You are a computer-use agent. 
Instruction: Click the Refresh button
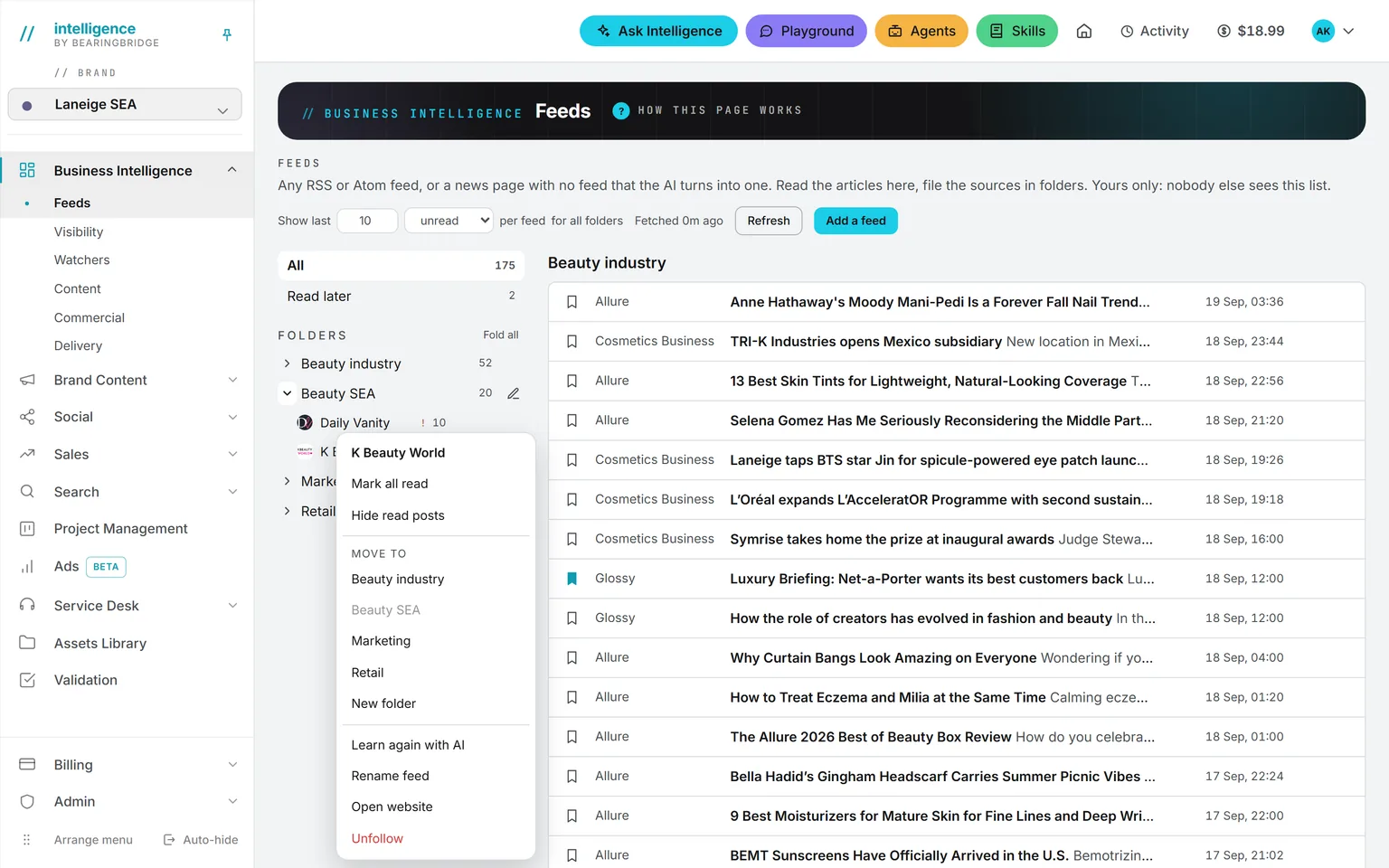point(769,221)
